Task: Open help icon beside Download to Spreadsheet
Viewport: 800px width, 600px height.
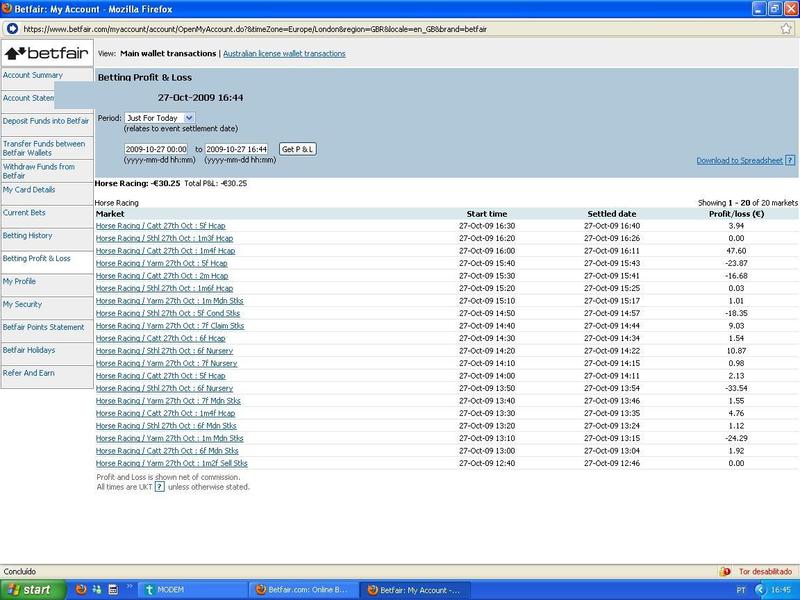Action: [x=790, y=160]
